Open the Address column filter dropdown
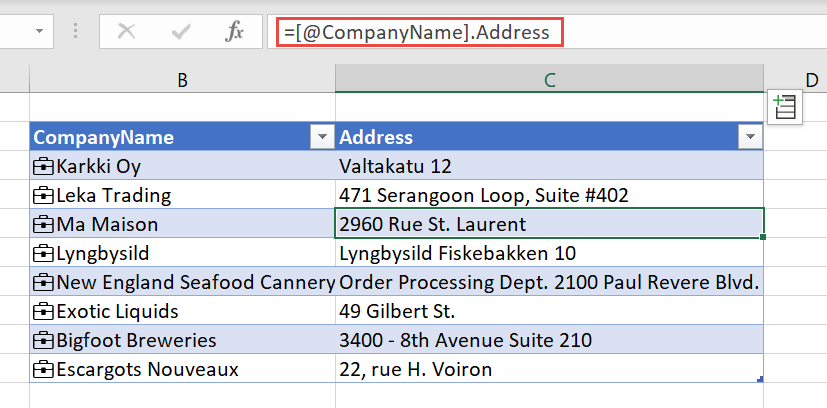The width and height of the screenshot is (827, 408). coord(749,138)
